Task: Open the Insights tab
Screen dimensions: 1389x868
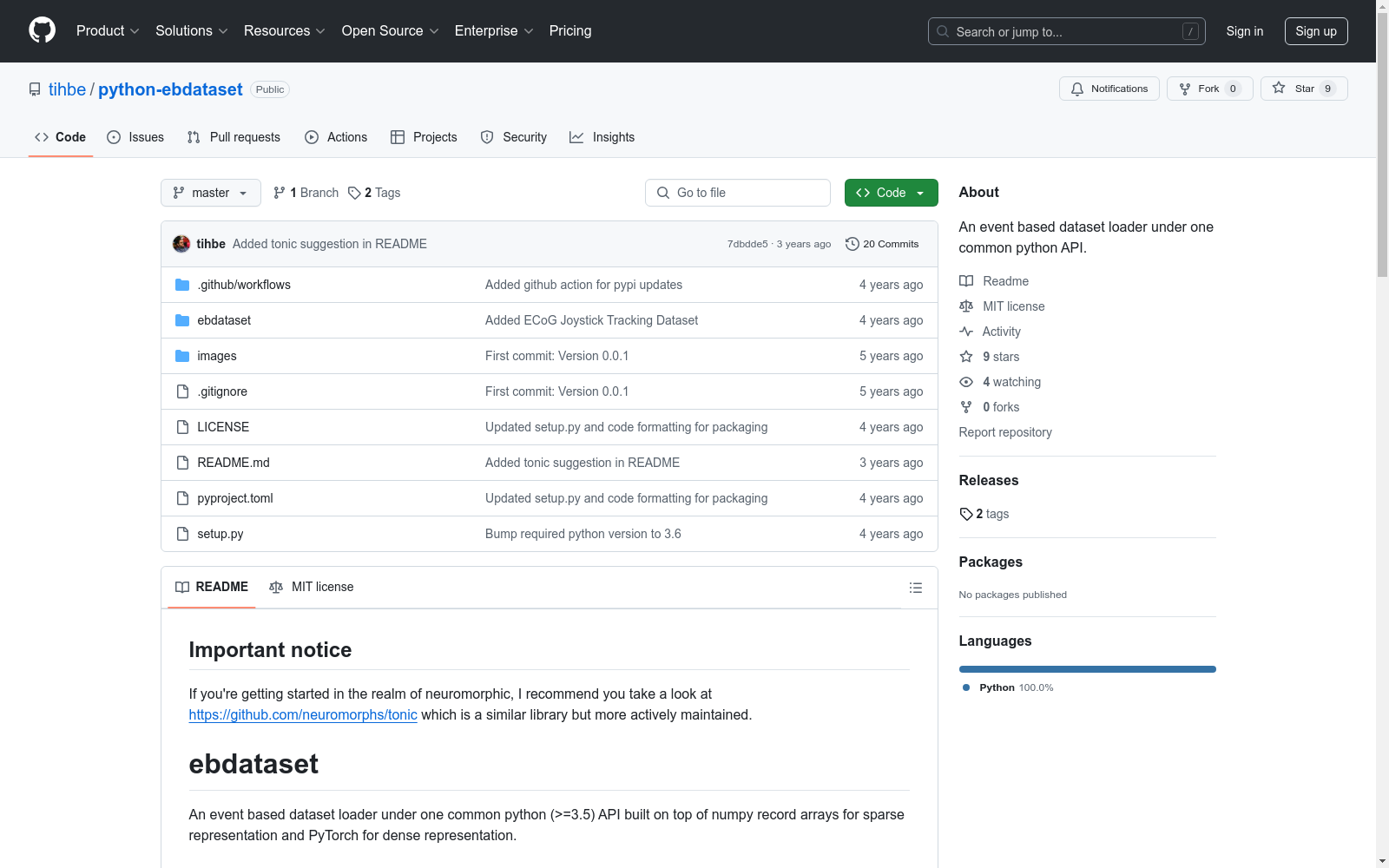Action: 602,137
